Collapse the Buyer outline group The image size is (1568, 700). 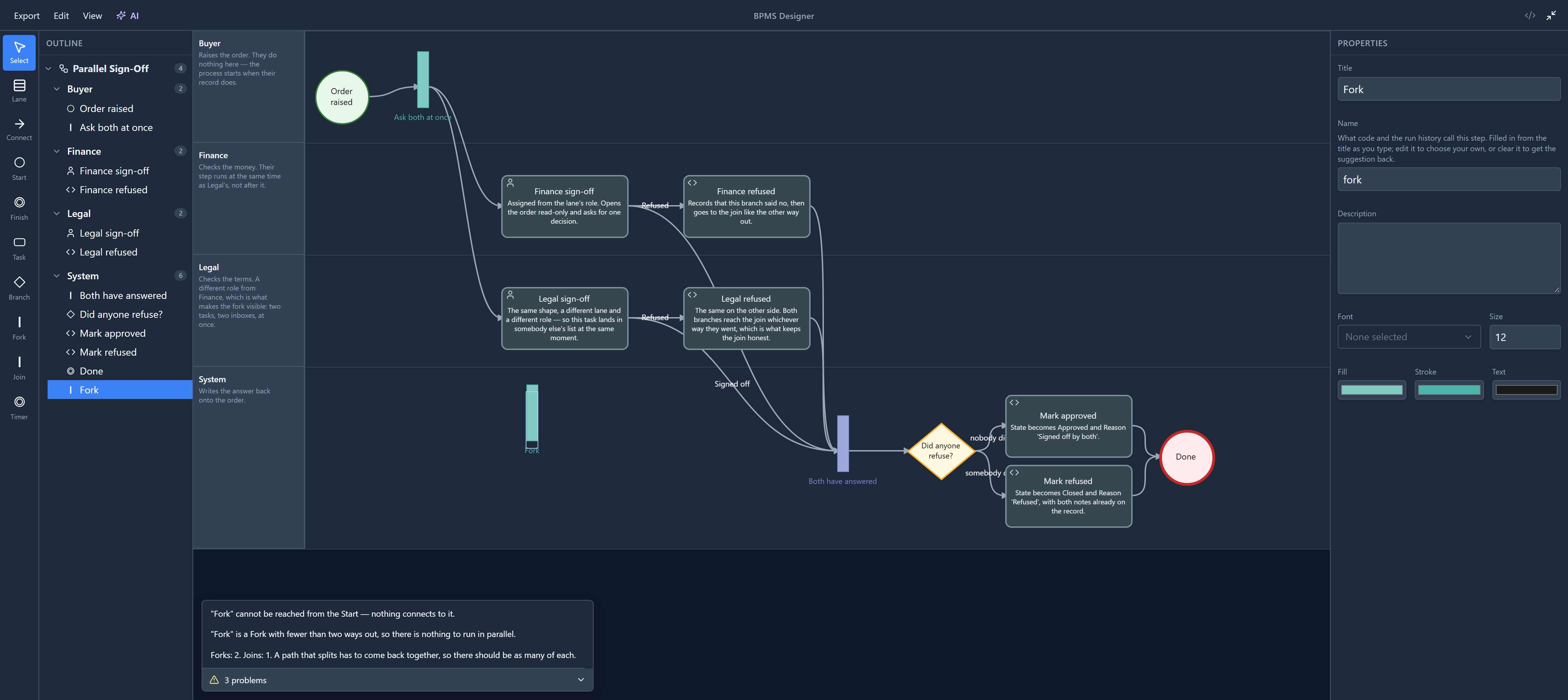tap(57, 89)
